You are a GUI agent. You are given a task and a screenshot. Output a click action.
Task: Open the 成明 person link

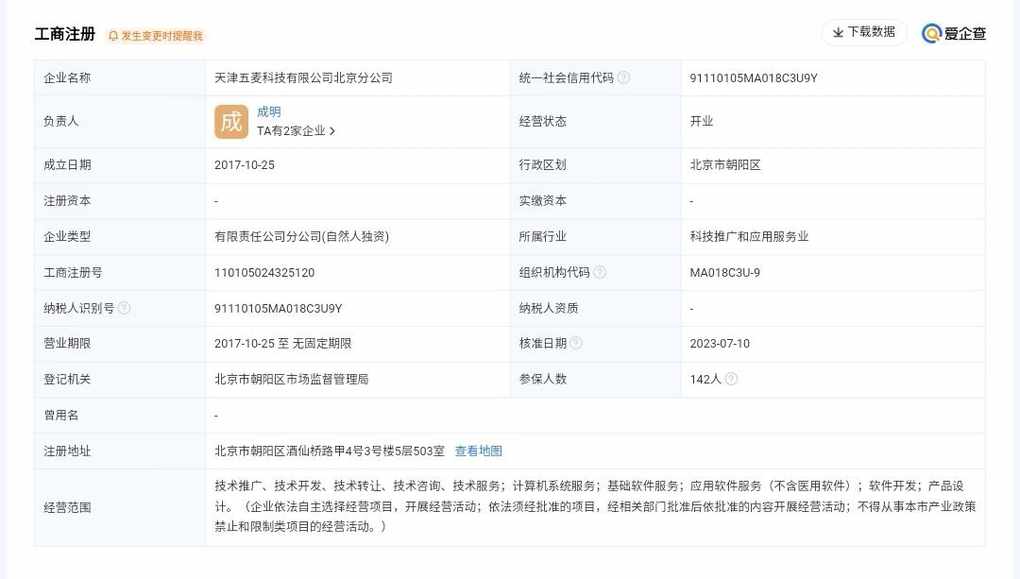pos(269,112)
